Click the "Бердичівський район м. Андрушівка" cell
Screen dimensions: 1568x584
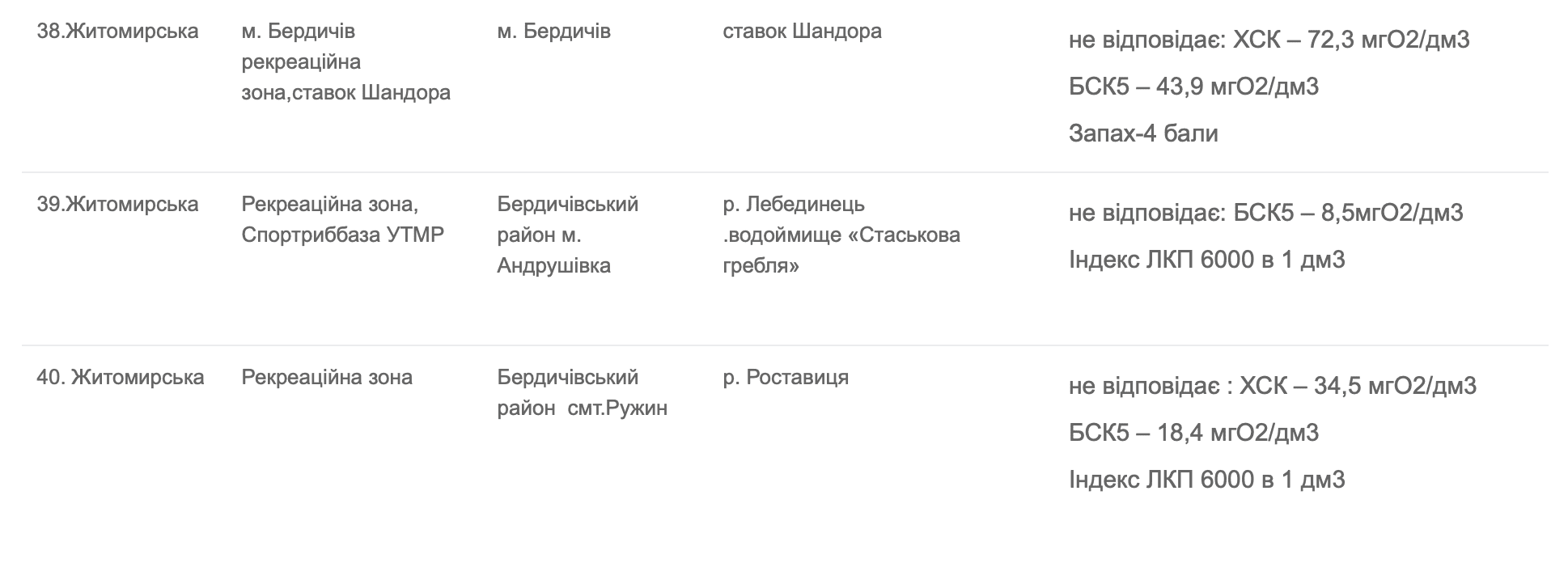pyautogui.click(x=567, y=235)
